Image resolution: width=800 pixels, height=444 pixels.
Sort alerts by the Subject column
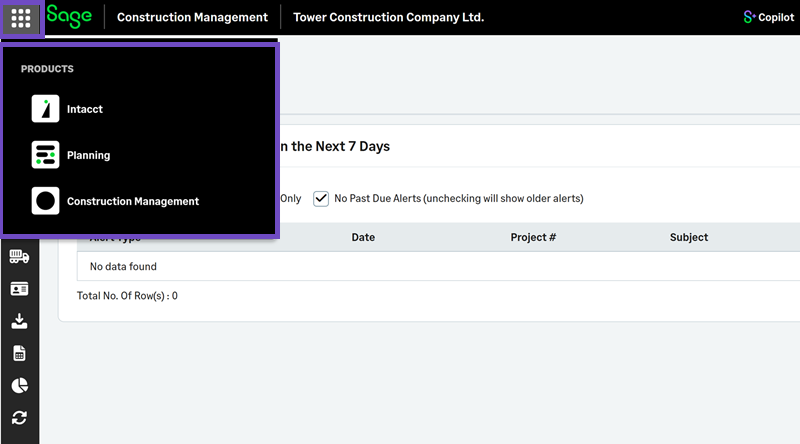pyautogui.click(x=689, y=237)
